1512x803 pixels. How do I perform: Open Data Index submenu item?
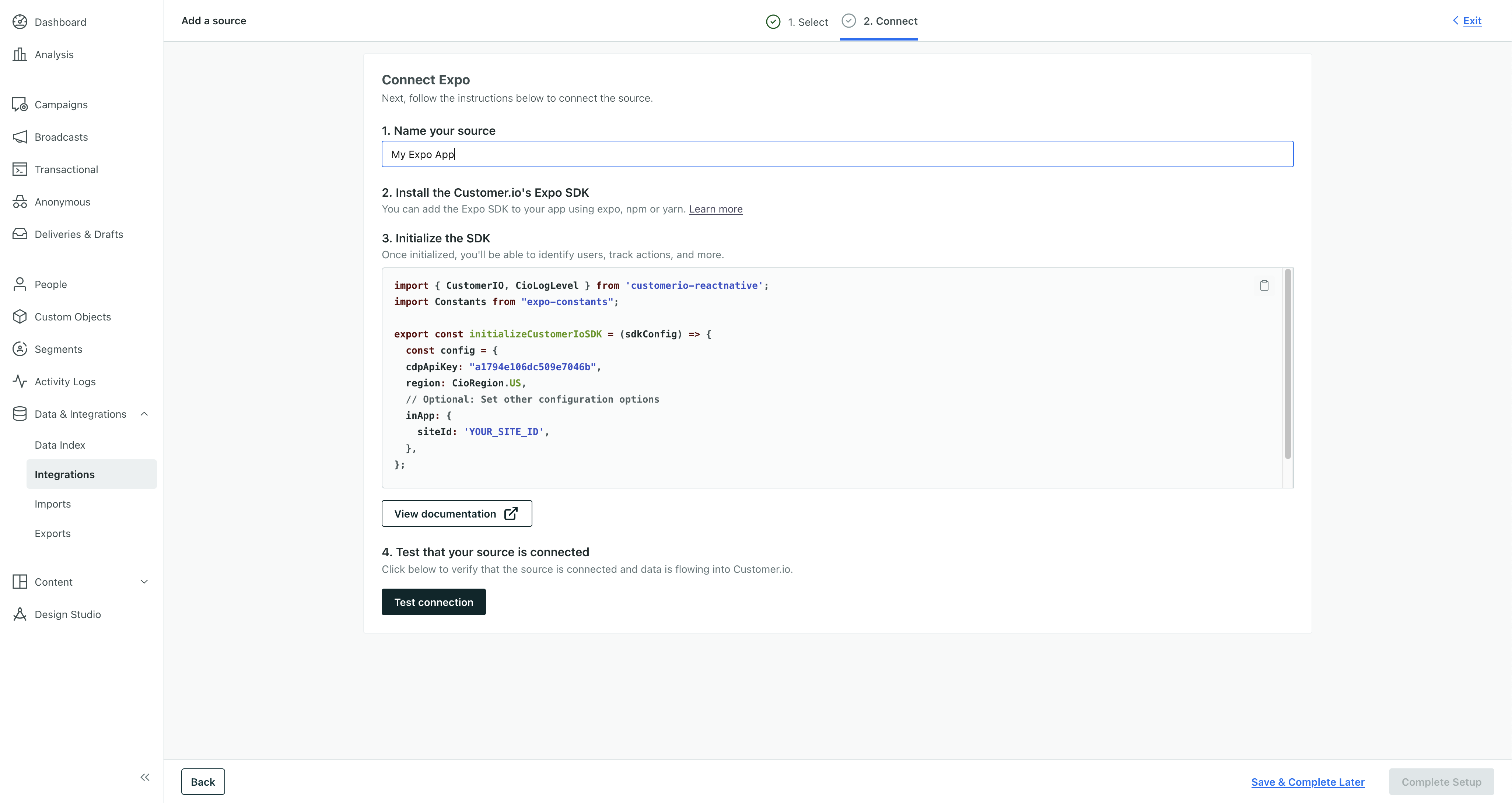(60, 445)
